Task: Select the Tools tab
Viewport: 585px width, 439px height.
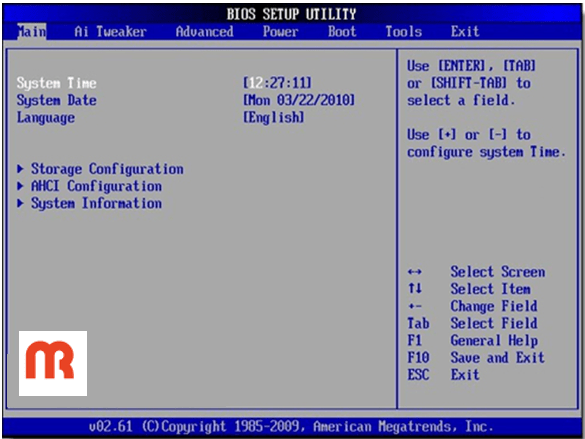Action: [x=404, y=32]
